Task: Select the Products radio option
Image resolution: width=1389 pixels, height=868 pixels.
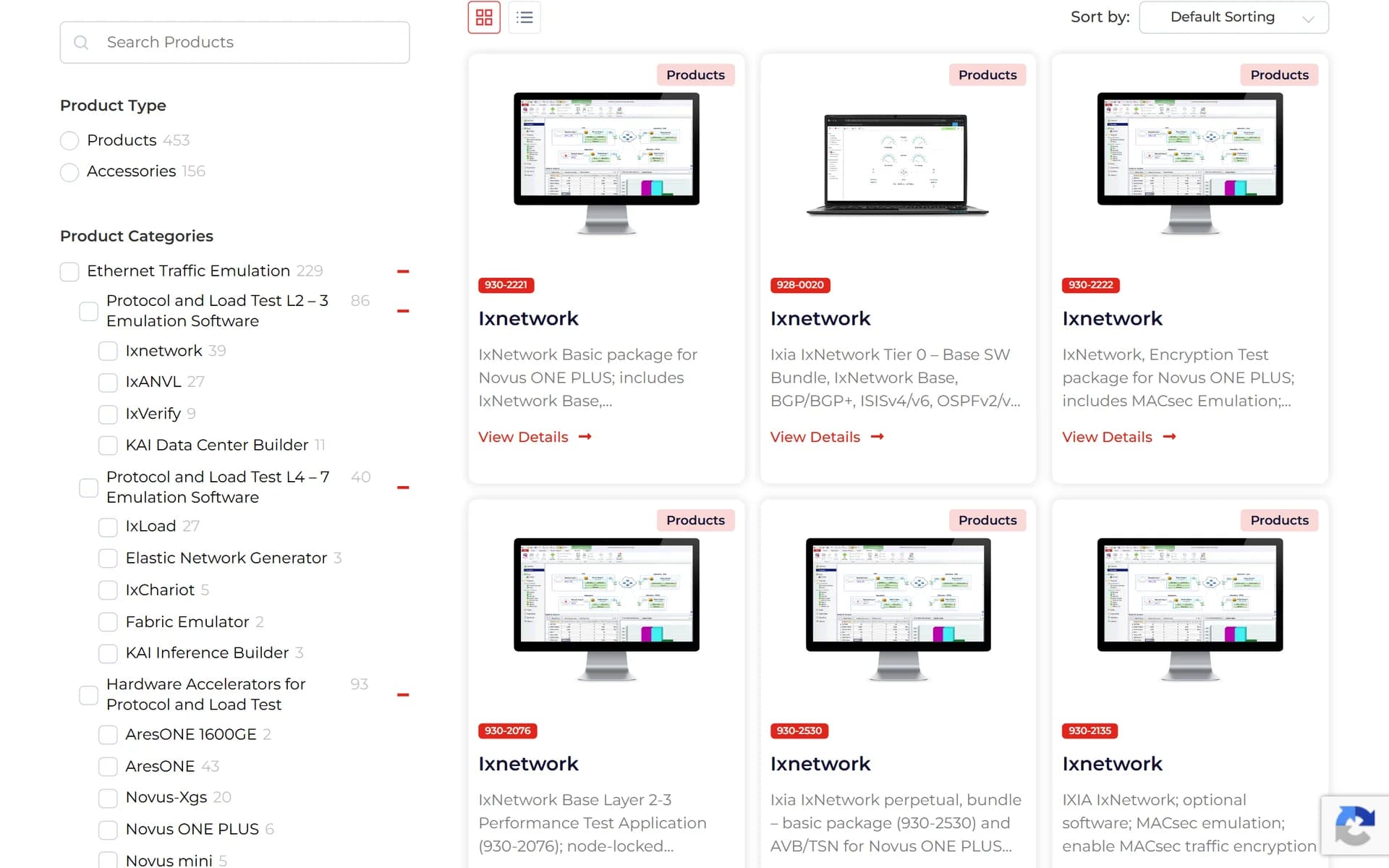Action: [x=69, y=140]
